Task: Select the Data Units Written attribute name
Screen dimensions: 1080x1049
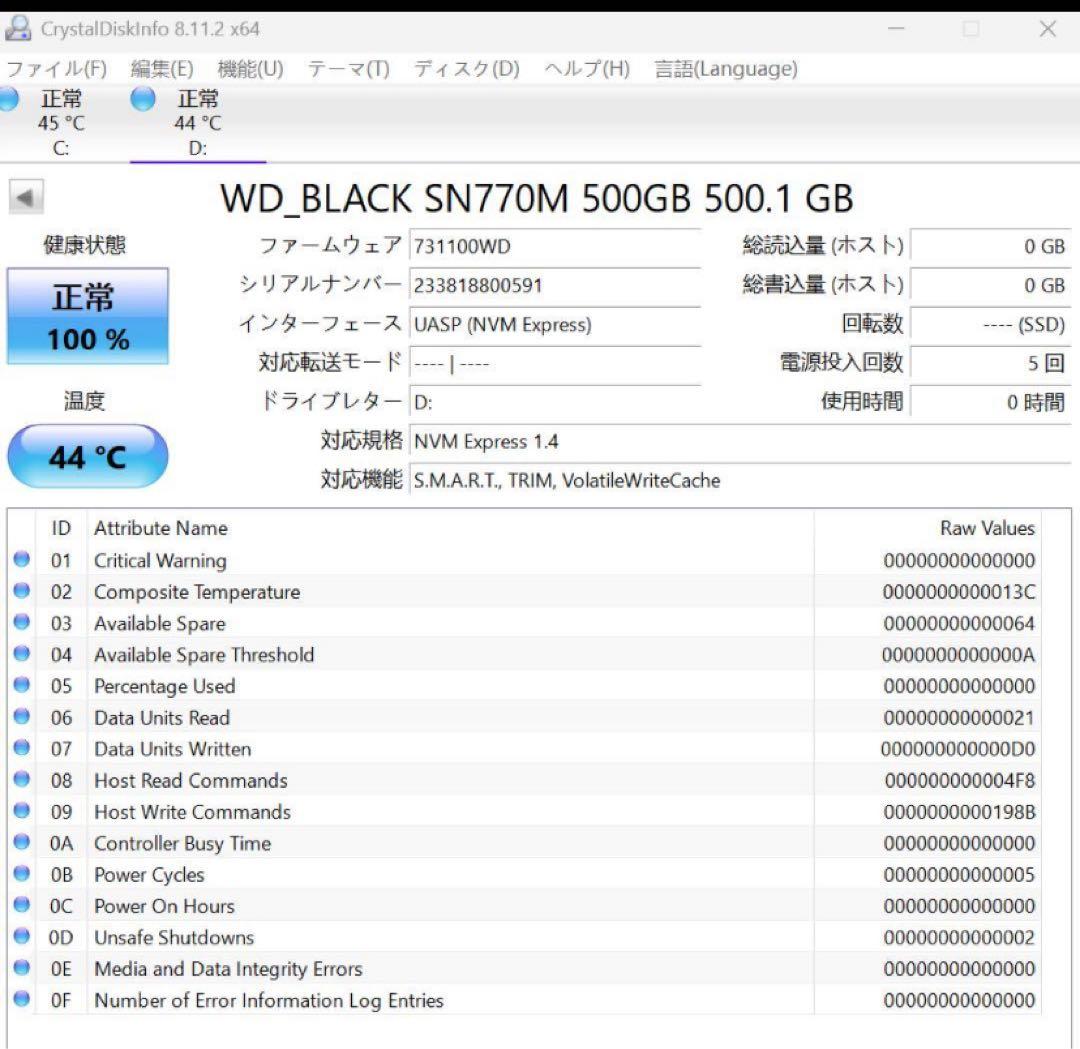Action: [173, 749]
